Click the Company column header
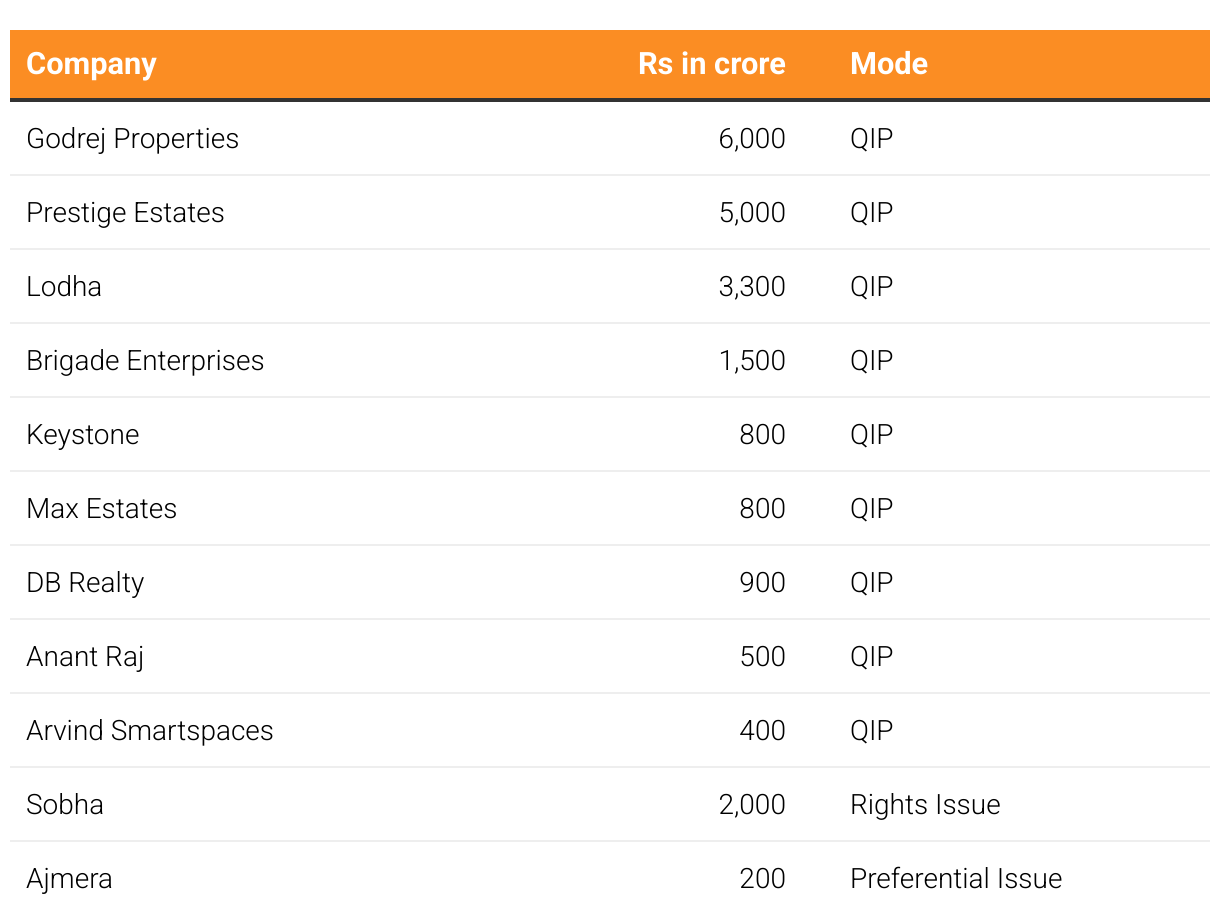The height and width of the screenshot is (924, 1220). point(91,64)
